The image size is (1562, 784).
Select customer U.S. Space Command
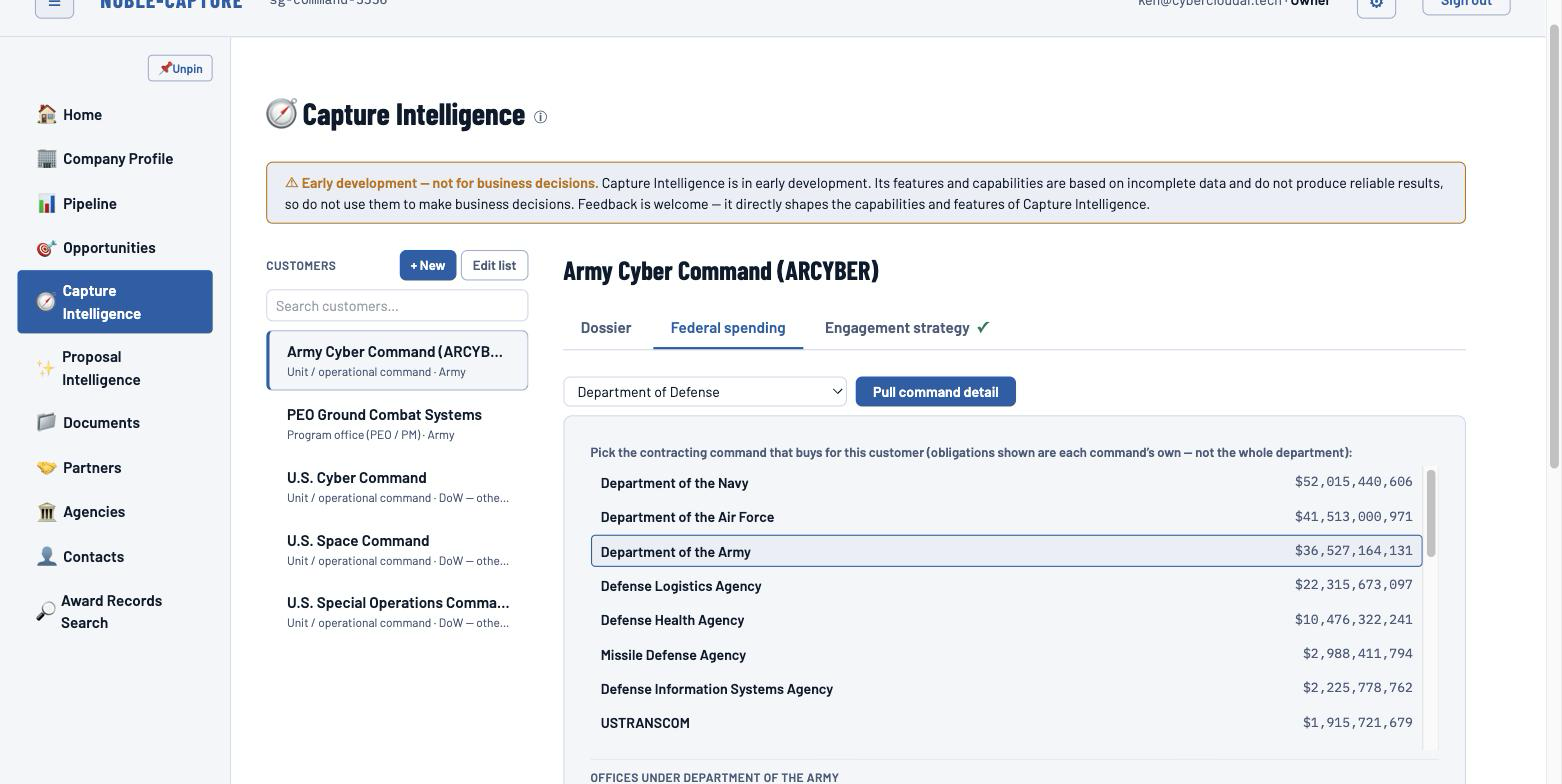[x=397, y=550]
